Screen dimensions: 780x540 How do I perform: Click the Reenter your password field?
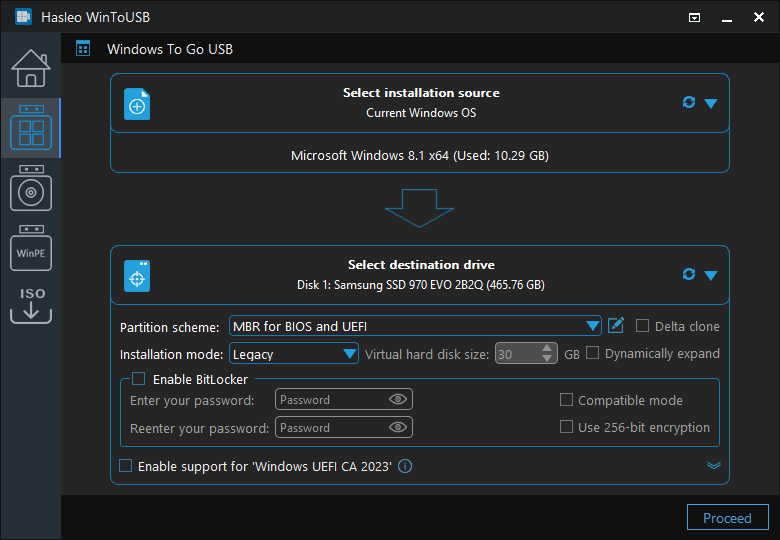click(x=344, y=427)
